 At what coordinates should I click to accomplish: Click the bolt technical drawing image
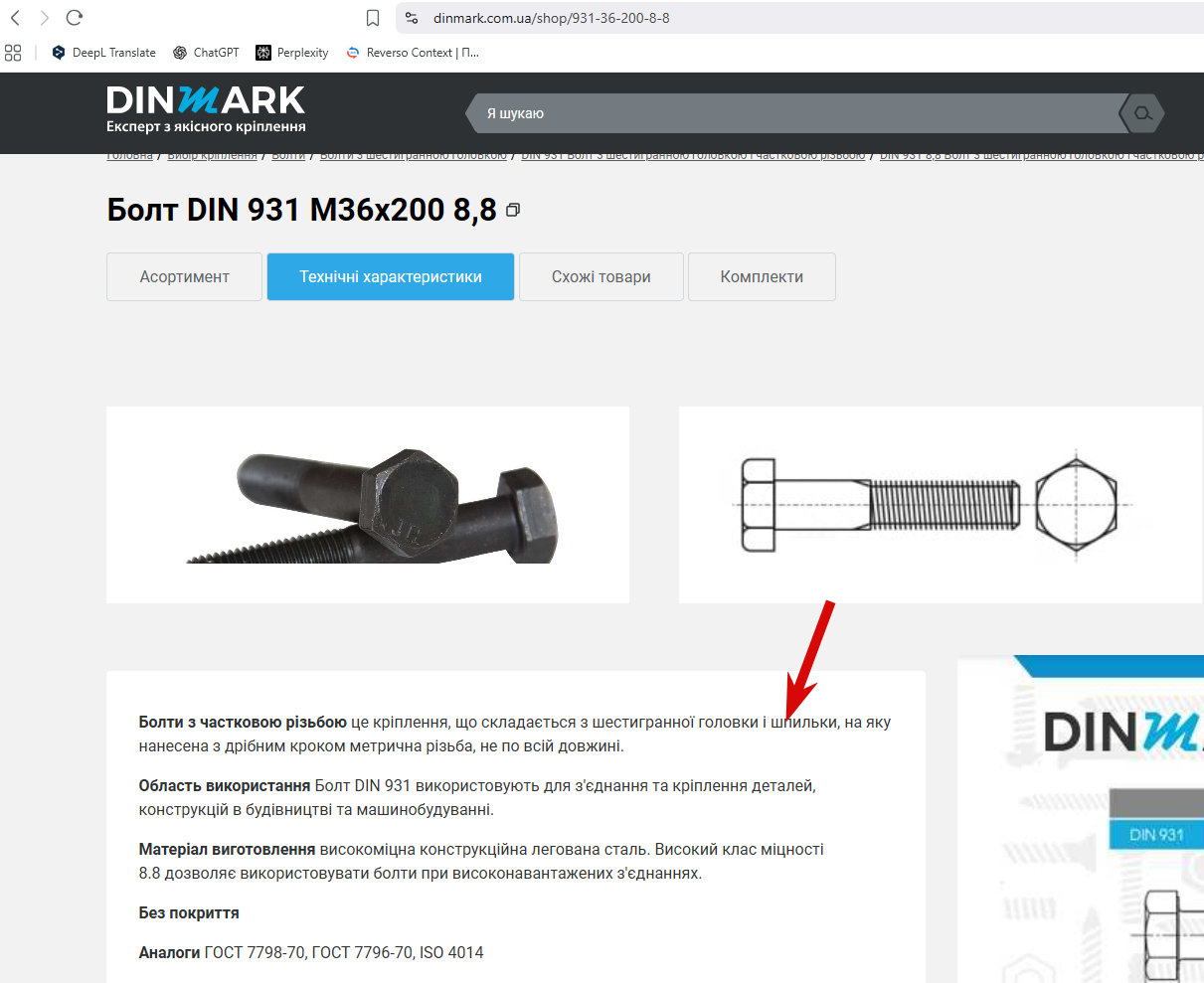[x=941, y=505]
